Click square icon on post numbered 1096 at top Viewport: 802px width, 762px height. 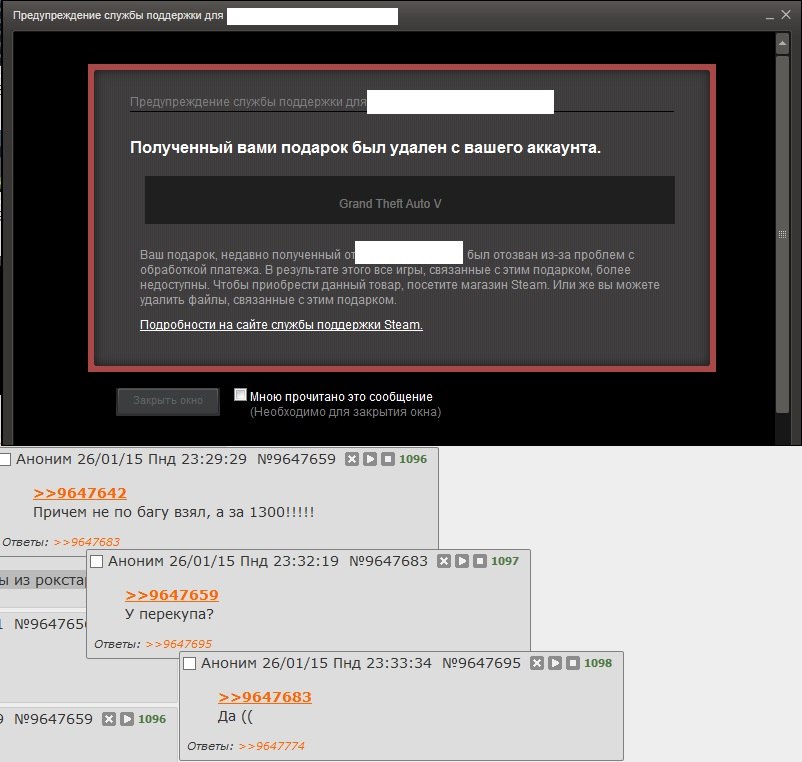click(388, 459)
